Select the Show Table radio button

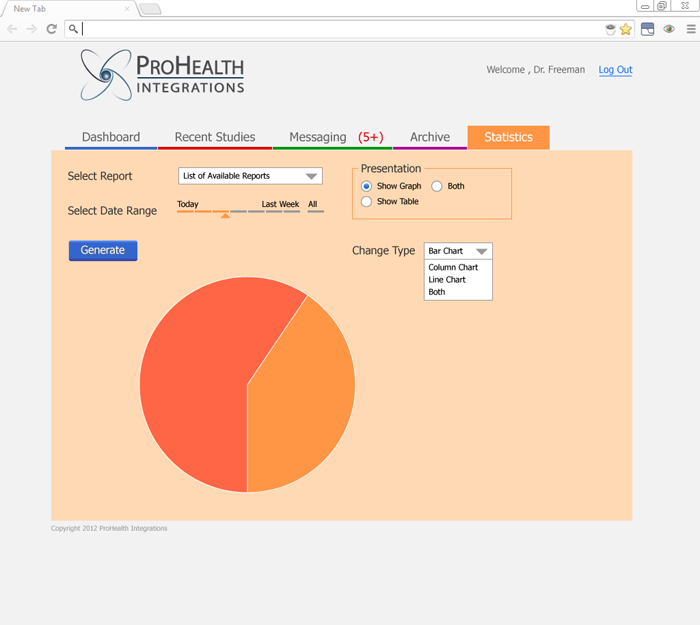pos(366,202)
